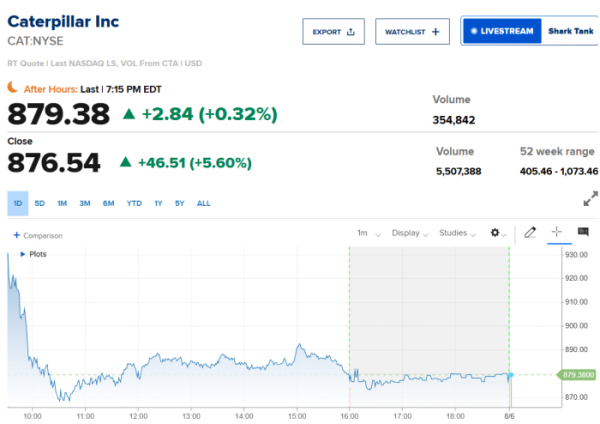Click the 879.38 price marker on axis
Screen dimensions: 600x424
click(x=576, y=375)
